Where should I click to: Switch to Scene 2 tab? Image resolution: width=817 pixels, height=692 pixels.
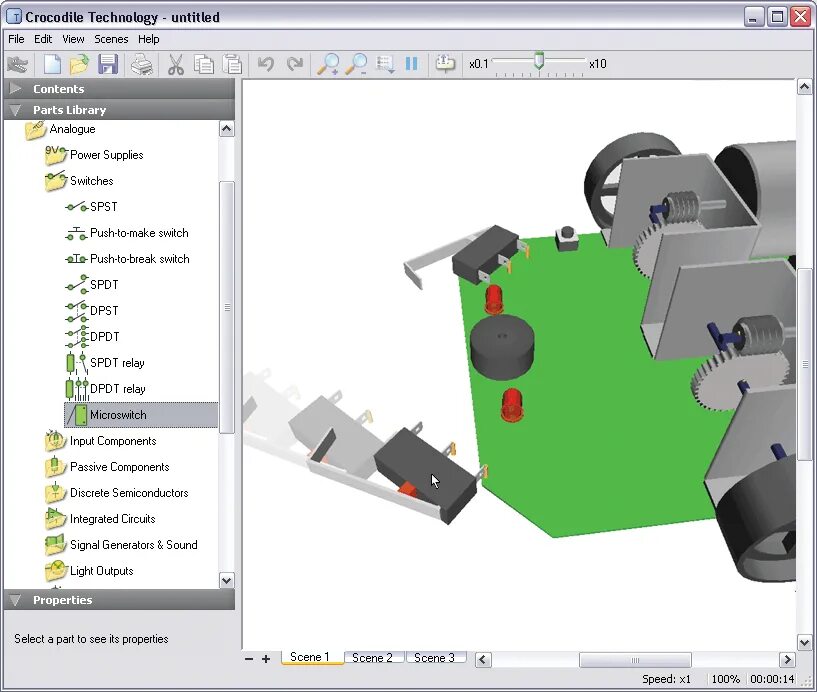click(x=373, y=658)
